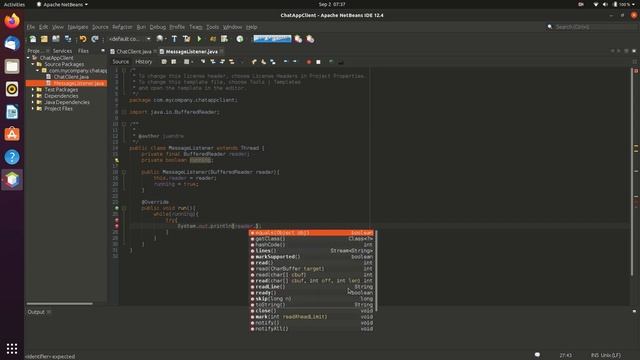Open the Tools menu

[x=212, y=27]
